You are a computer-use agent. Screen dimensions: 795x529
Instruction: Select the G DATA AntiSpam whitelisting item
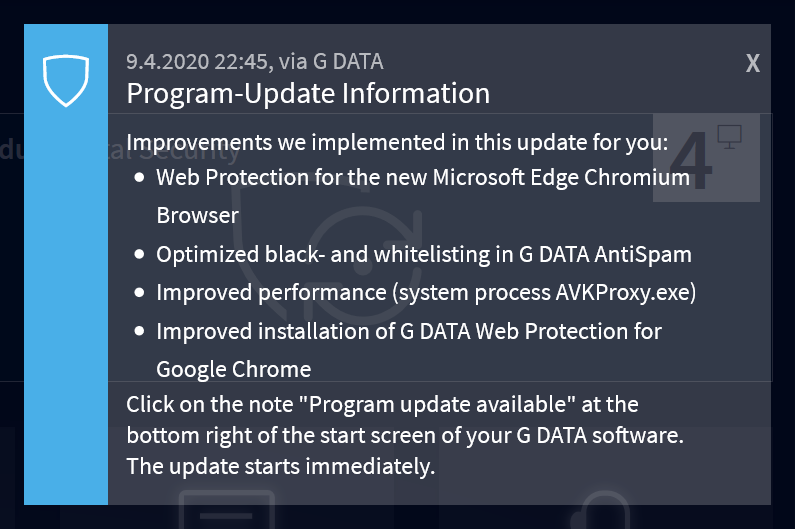point(424,254)
